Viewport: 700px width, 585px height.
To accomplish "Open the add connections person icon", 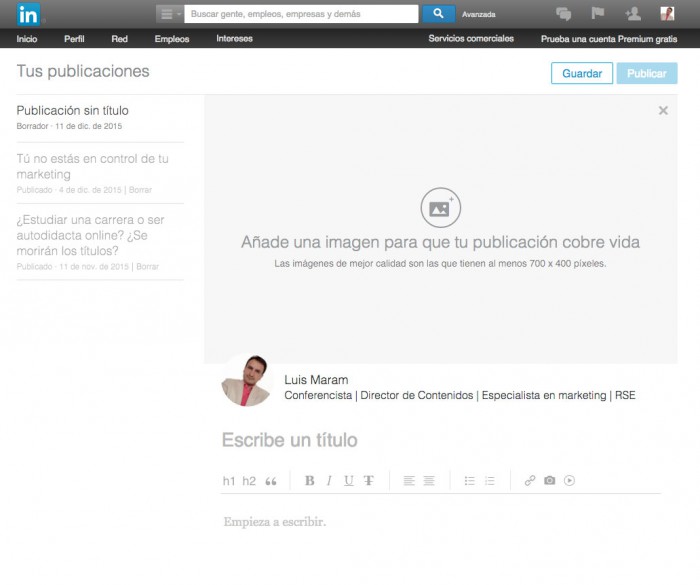I will tap(633, 13).
